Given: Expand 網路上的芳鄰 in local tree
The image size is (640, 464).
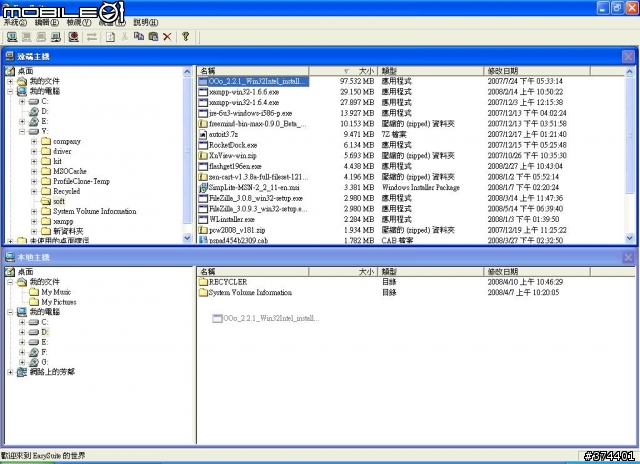Looking at the screenshot, I should 10,372.
